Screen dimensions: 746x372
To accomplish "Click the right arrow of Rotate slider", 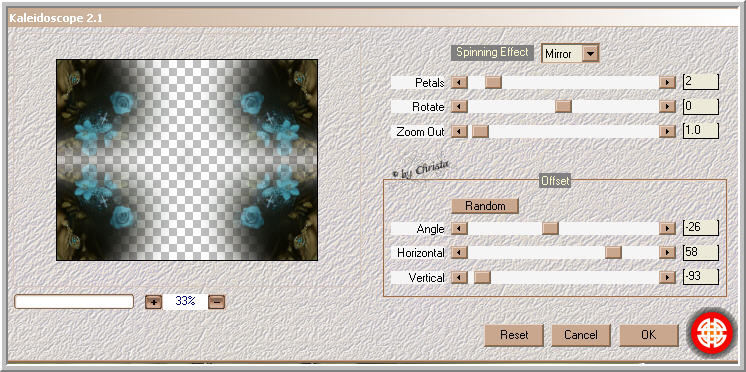I will [x=667, y=107].
